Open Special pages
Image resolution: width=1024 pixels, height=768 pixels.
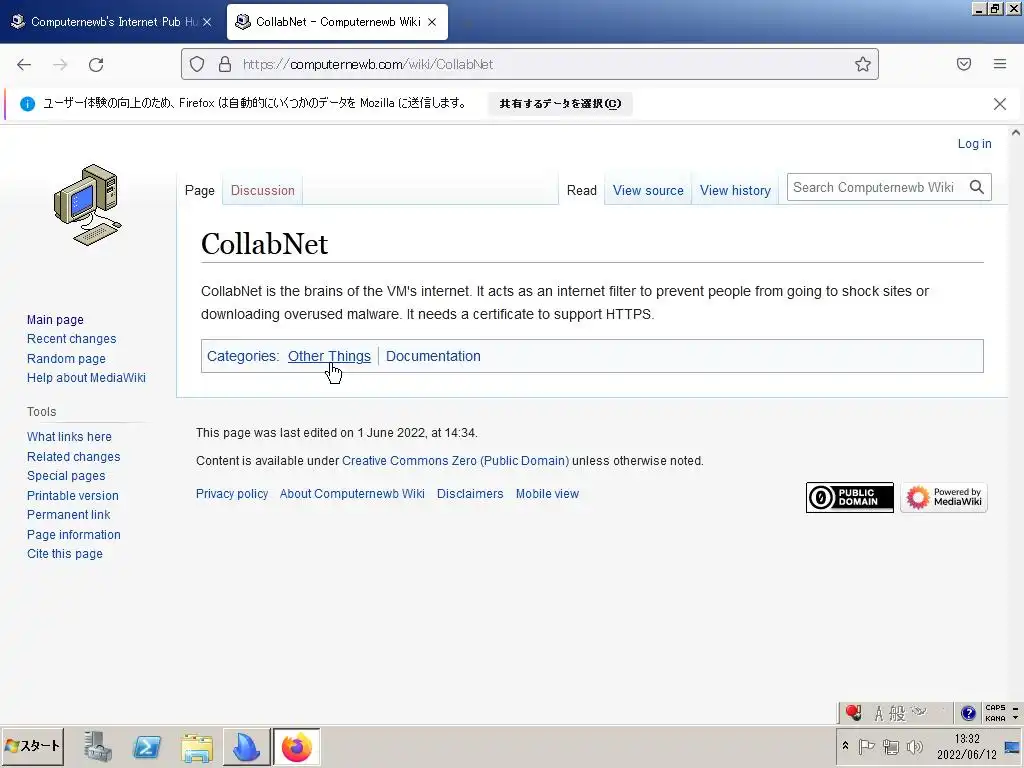click(x=66, y=476)
